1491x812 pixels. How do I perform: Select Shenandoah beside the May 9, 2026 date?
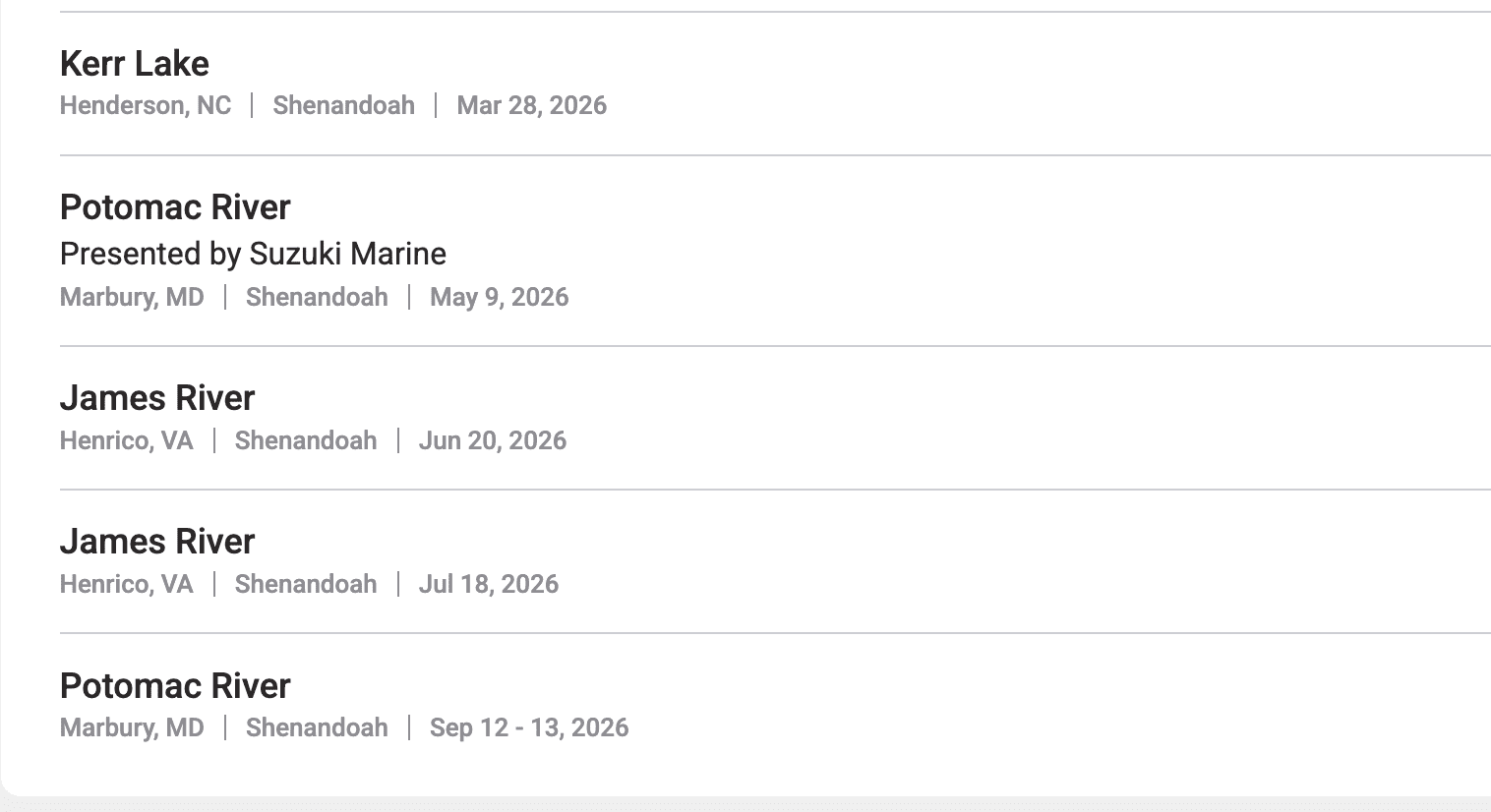(x=317, y=297)
